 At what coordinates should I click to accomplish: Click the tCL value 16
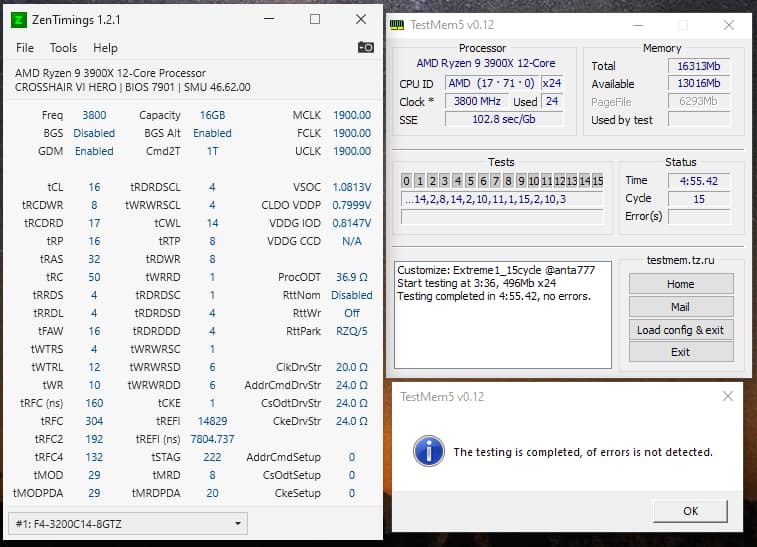(x=94, y=187)
